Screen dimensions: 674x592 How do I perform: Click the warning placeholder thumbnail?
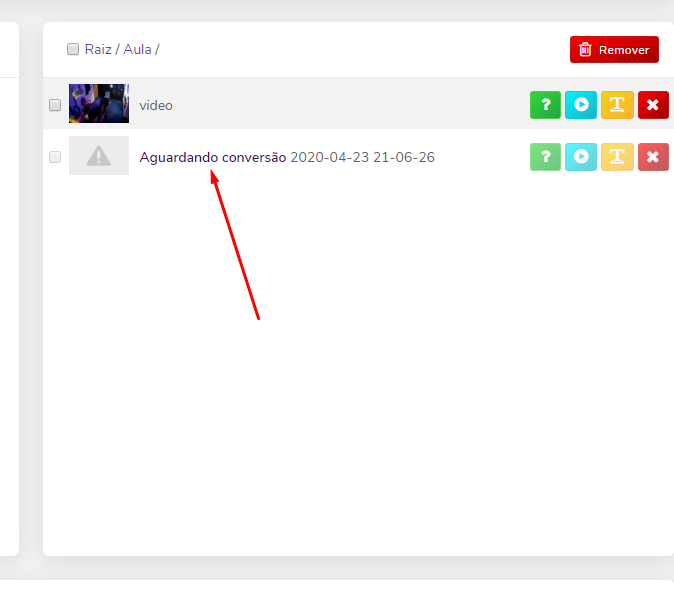(99, 156)
